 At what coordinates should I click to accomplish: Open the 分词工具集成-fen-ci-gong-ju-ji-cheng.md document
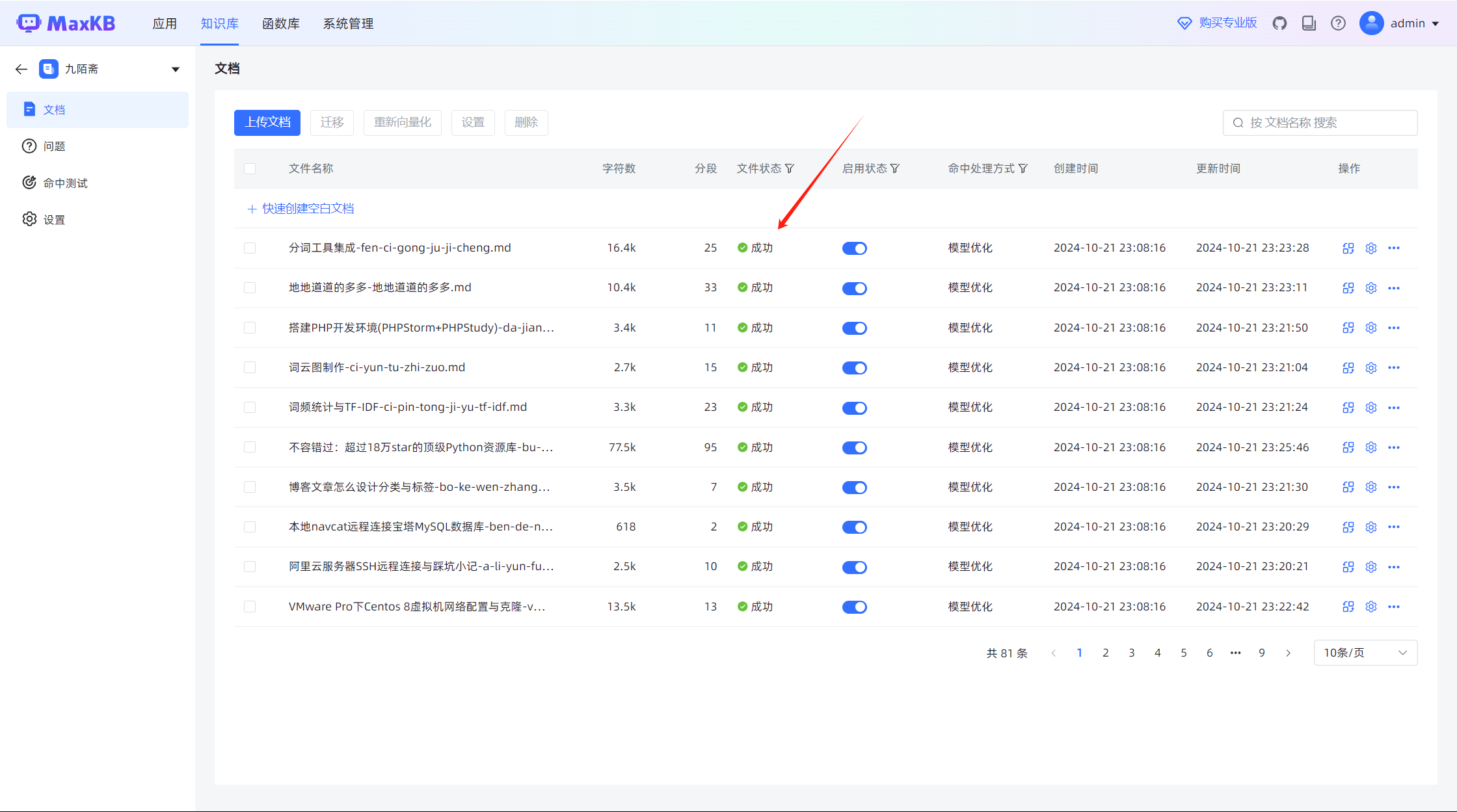pyautogui.click(x=400, y=248)
